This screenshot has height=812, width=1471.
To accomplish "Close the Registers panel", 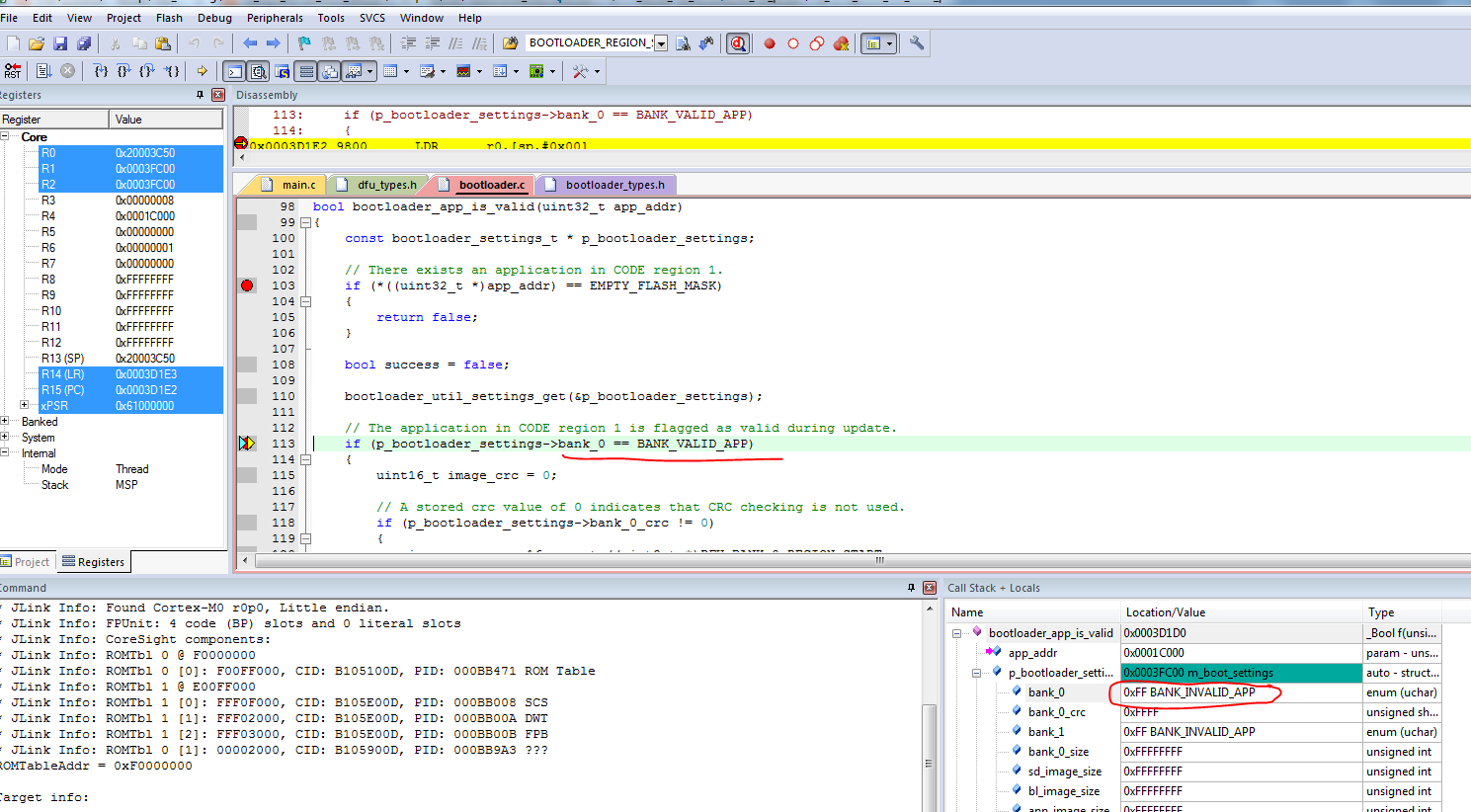I will [x=218, y=95].
